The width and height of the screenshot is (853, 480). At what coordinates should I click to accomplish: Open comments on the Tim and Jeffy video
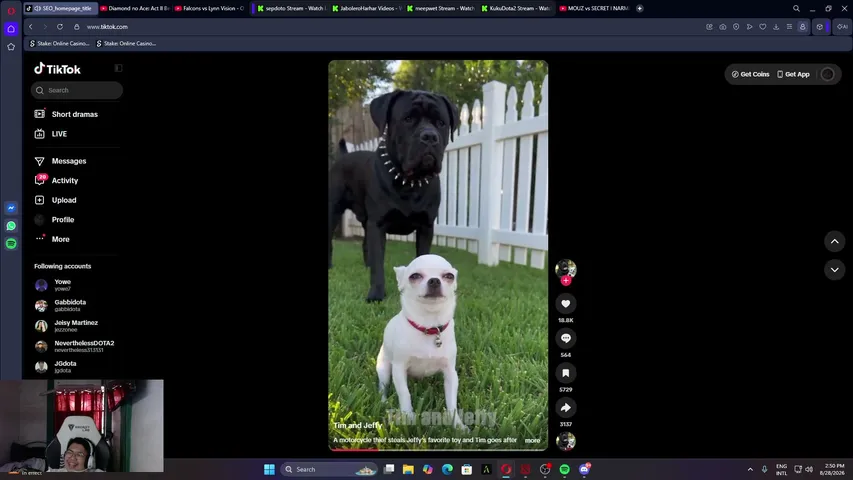point(566,339)
